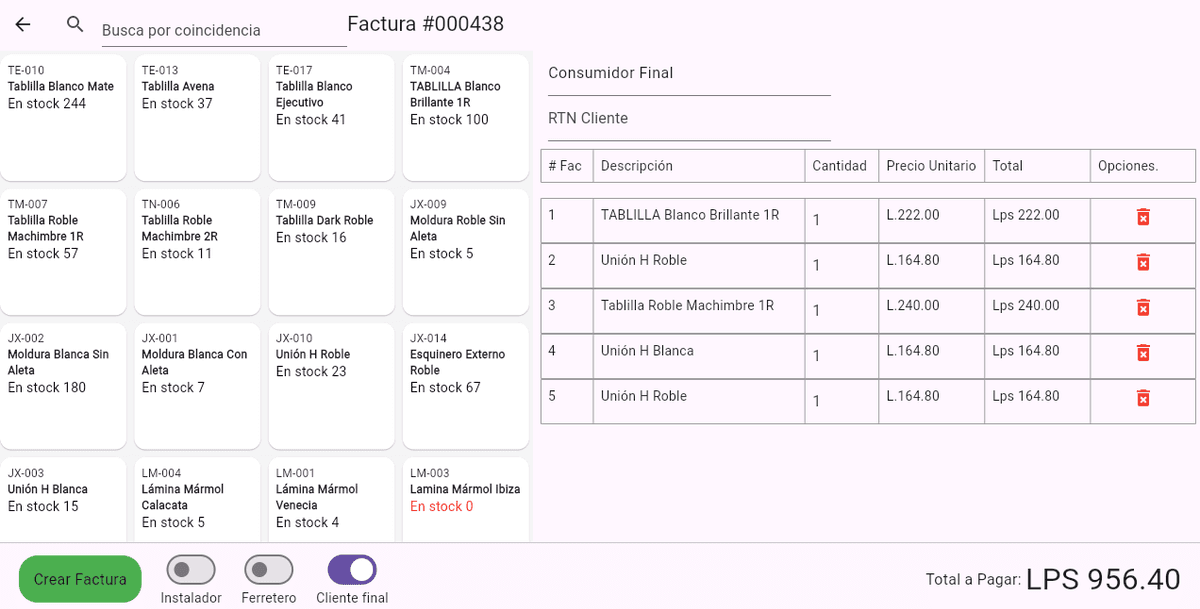Disable the Cliente final switch
The height and width of the screenshot is (609, 1200).
pyautogui.click(x=352, y=570)
